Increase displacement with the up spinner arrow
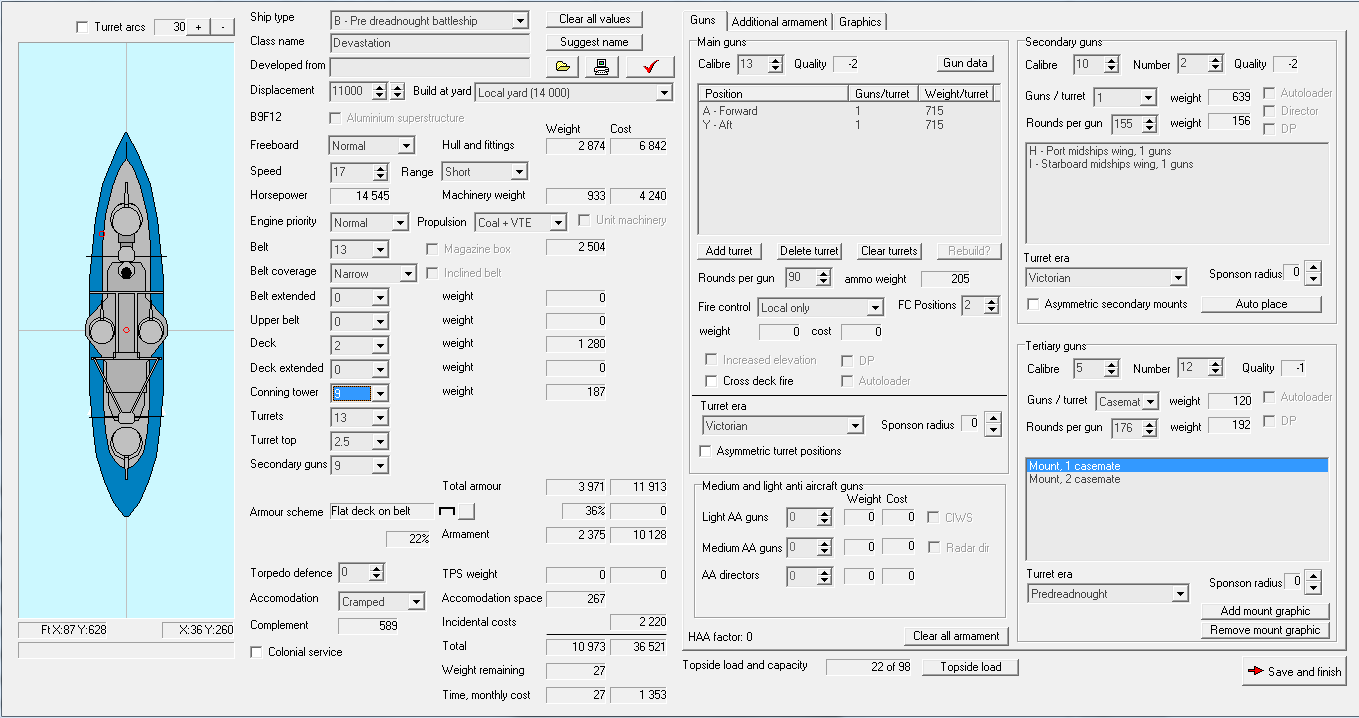The height and width of the screenshot is (718, 1359). (x=379, y=87)
